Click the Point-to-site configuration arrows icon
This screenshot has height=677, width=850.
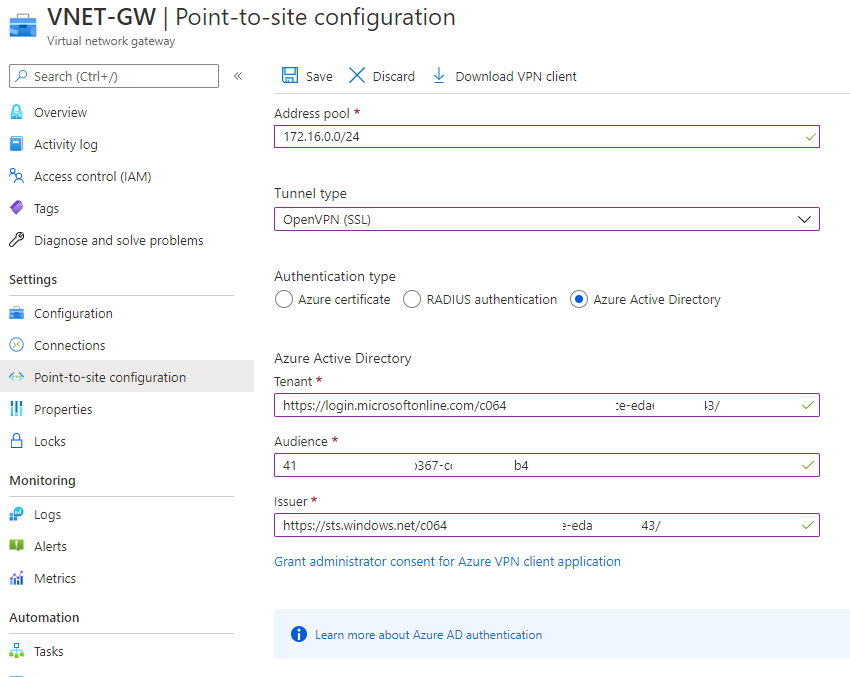tap(17, 377)
